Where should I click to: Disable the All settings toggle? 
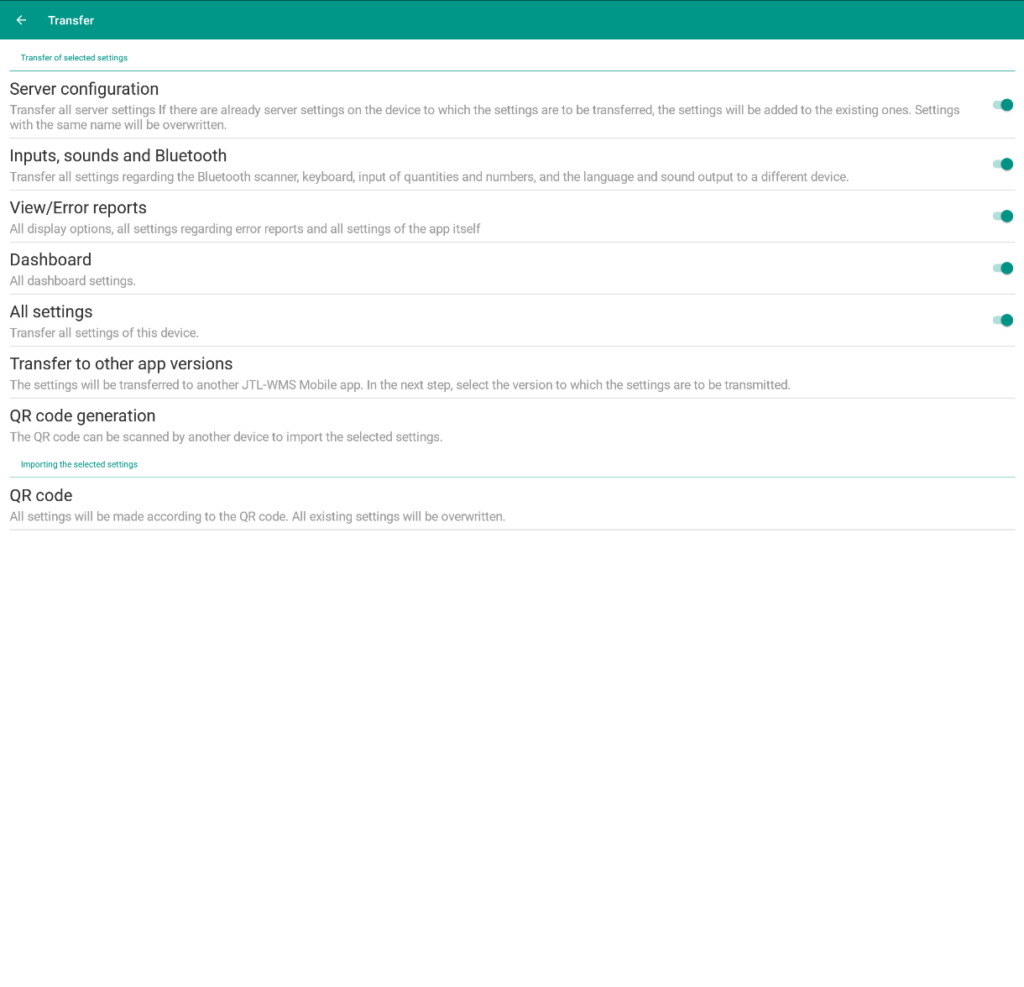coord(1002,320)
